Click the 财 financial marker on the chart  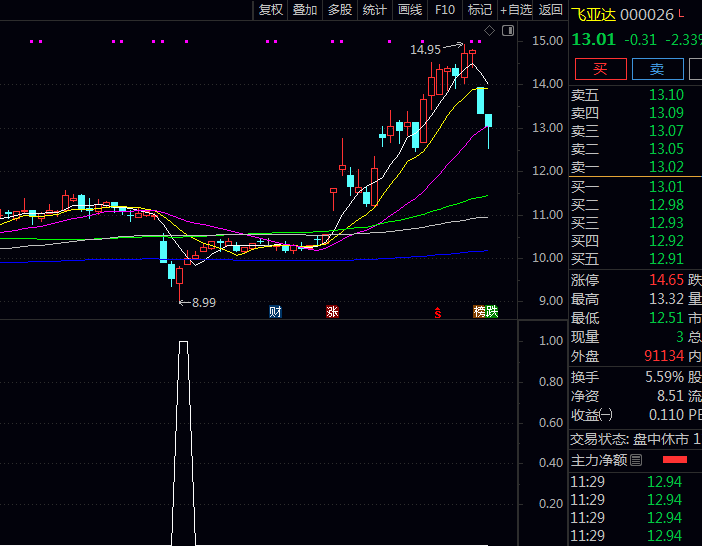(x=275, y=312)
